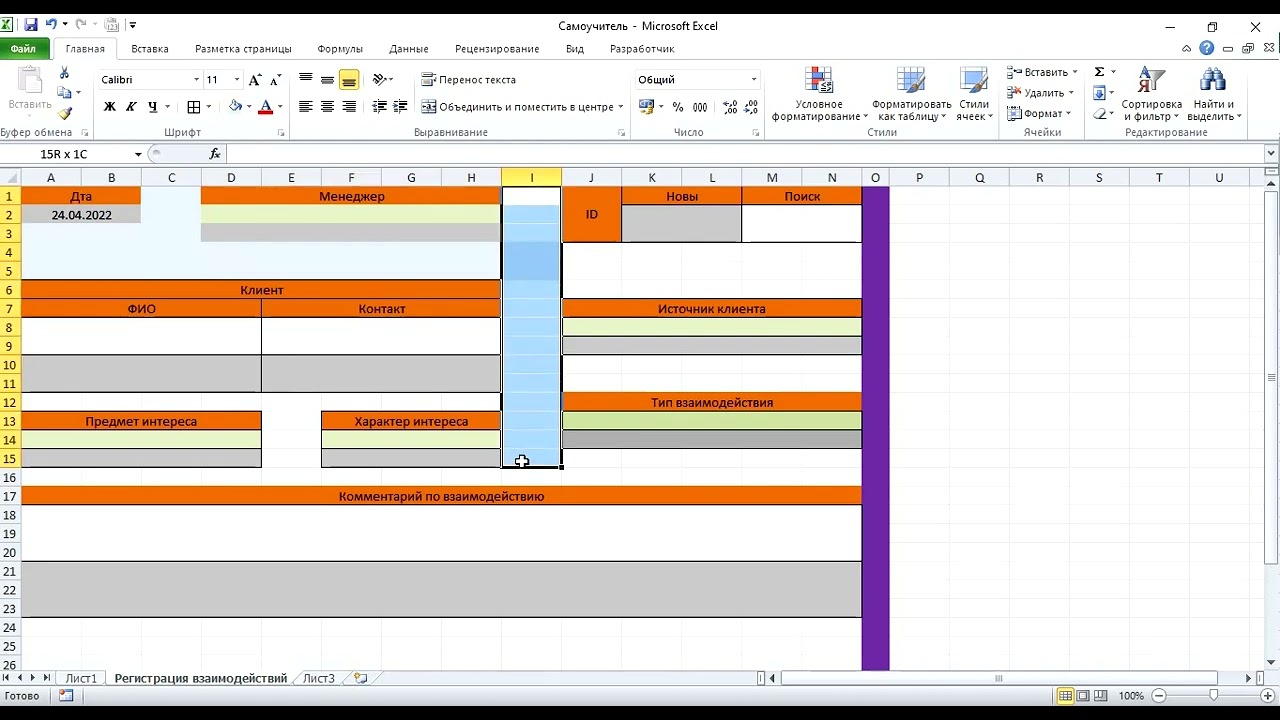This screenshot has height=720, width=1280.
Task: Click insert function fx icon
Action: click(215, 154)
